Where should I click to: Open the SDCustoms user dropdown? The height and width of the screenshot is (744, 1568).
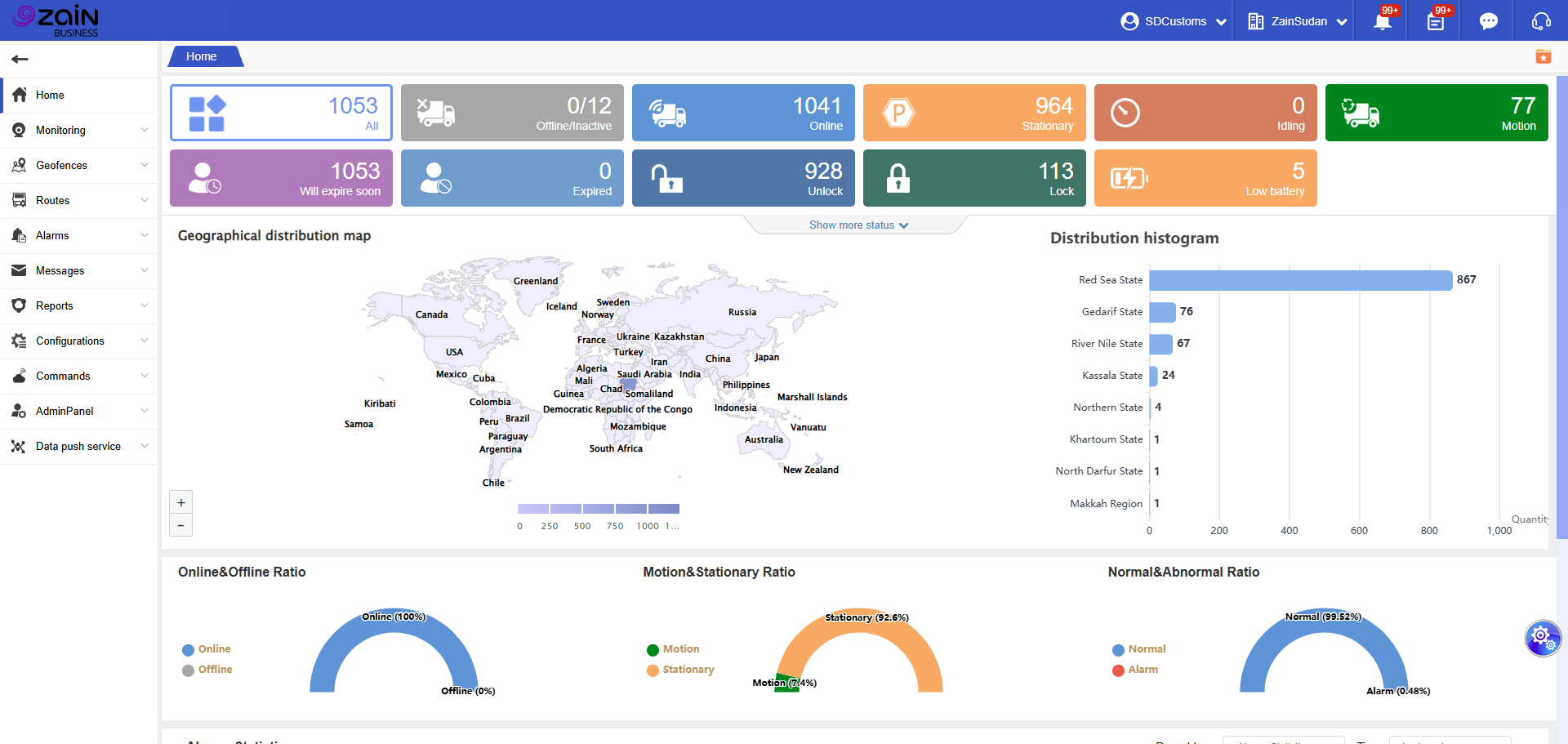pyautogui.click(x=1174, y=21)
